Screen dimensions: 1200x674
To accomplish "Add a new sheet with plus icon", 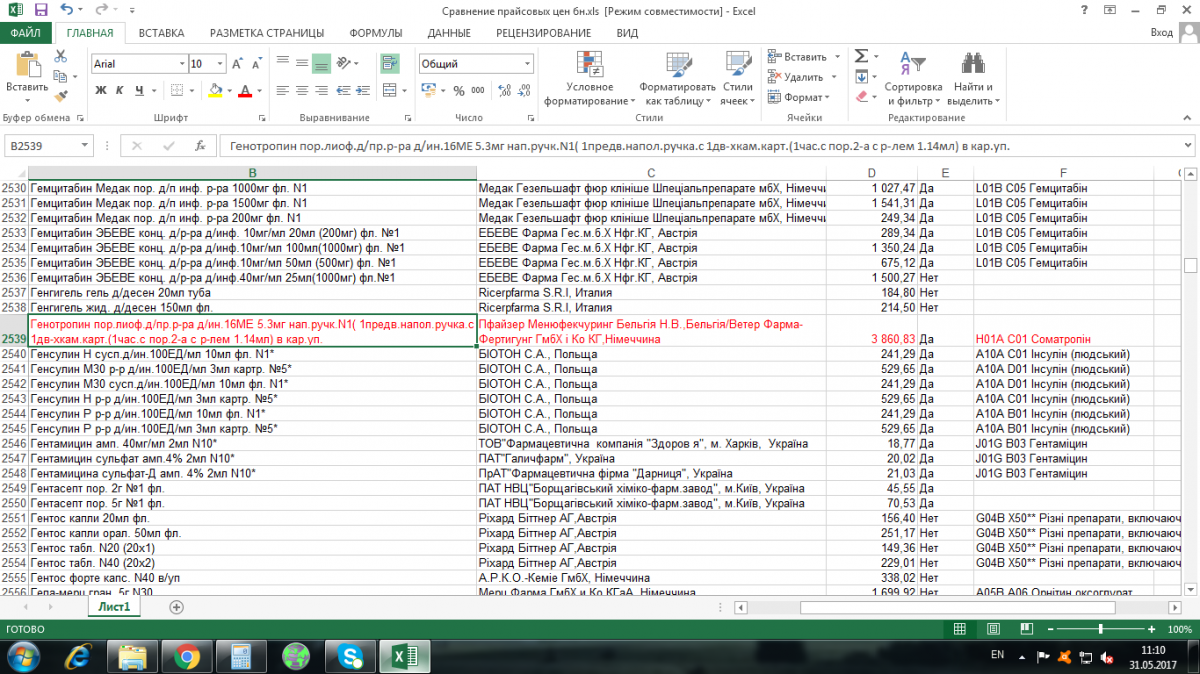I will click(177, 607).
